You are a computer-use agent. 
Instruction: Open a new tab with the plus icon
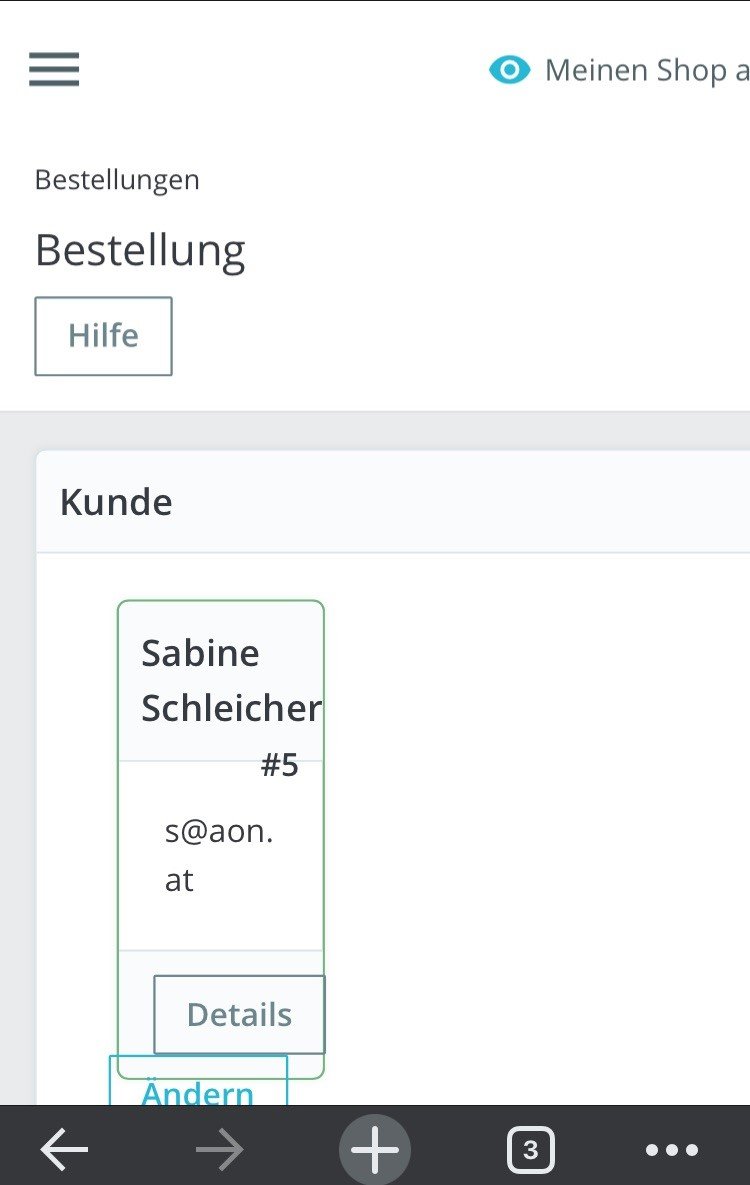click(x=375, y=1150)
